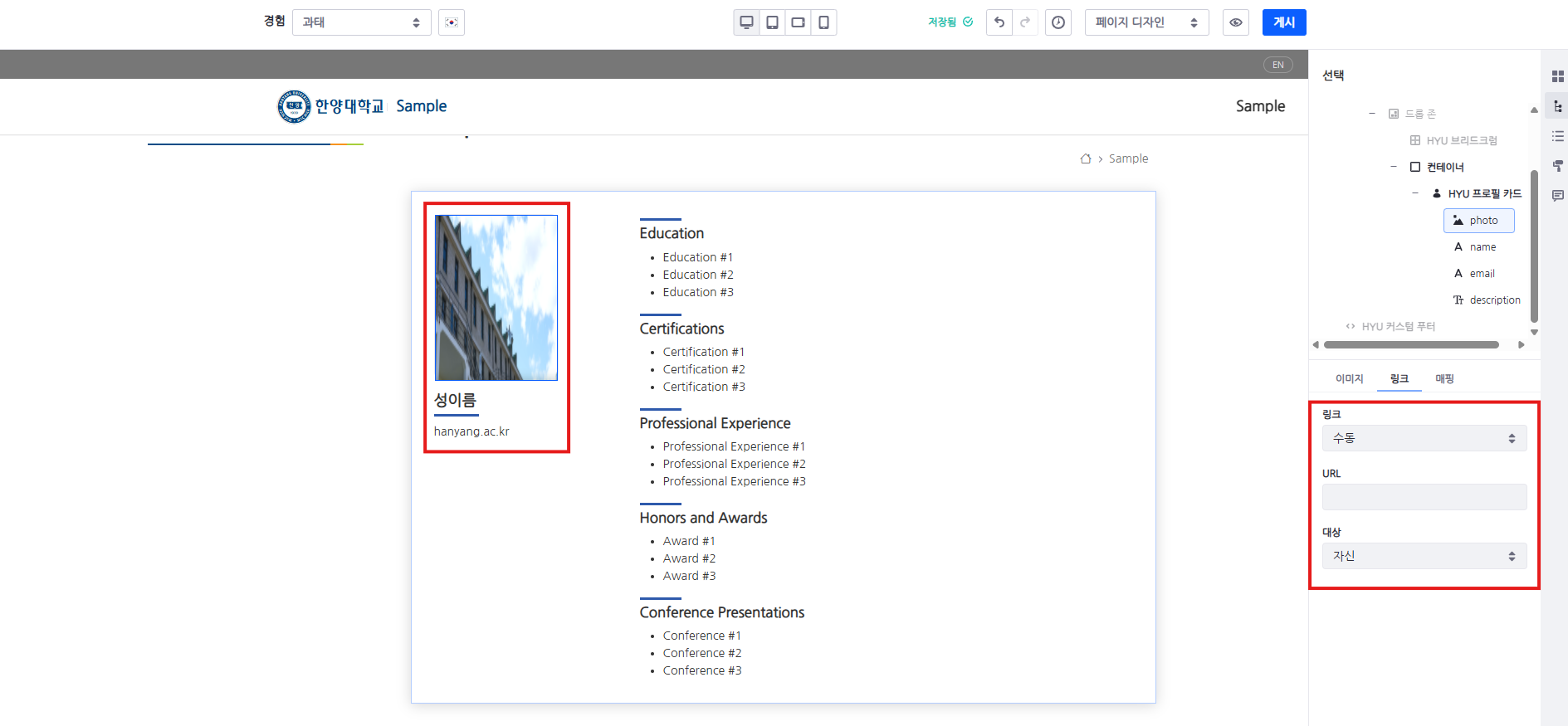
Task: Toggle page preview with eye icon
Action: tap(1236, 22)
